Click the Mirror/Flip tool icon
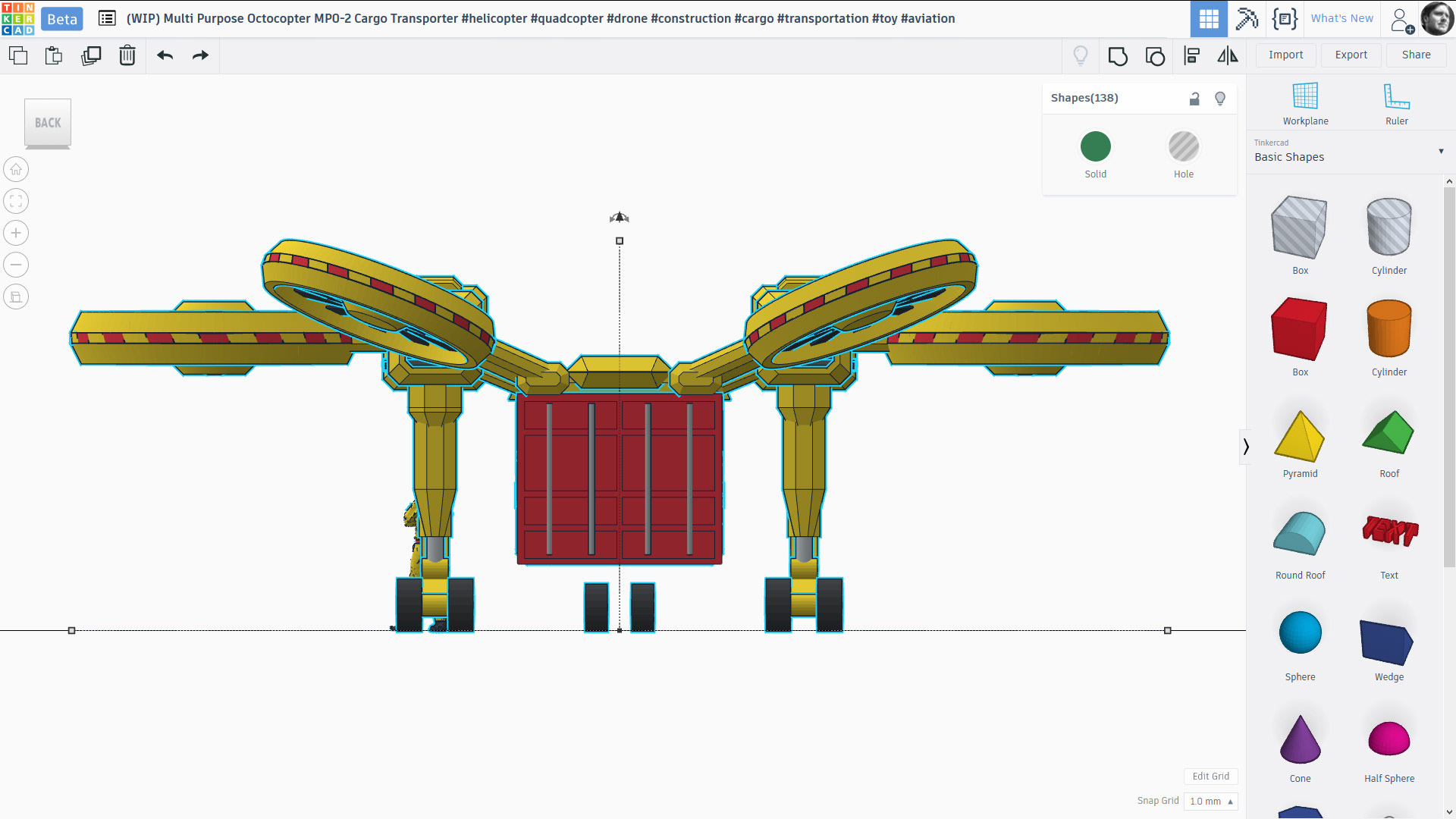 pos(1228,55)
